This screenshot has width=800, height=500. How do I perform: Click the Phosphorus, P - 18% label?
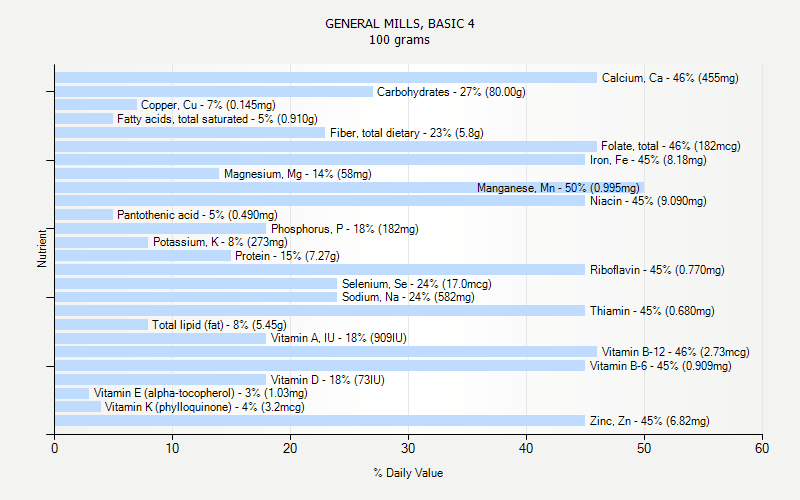pyautogui.click(x=344, y=229)
